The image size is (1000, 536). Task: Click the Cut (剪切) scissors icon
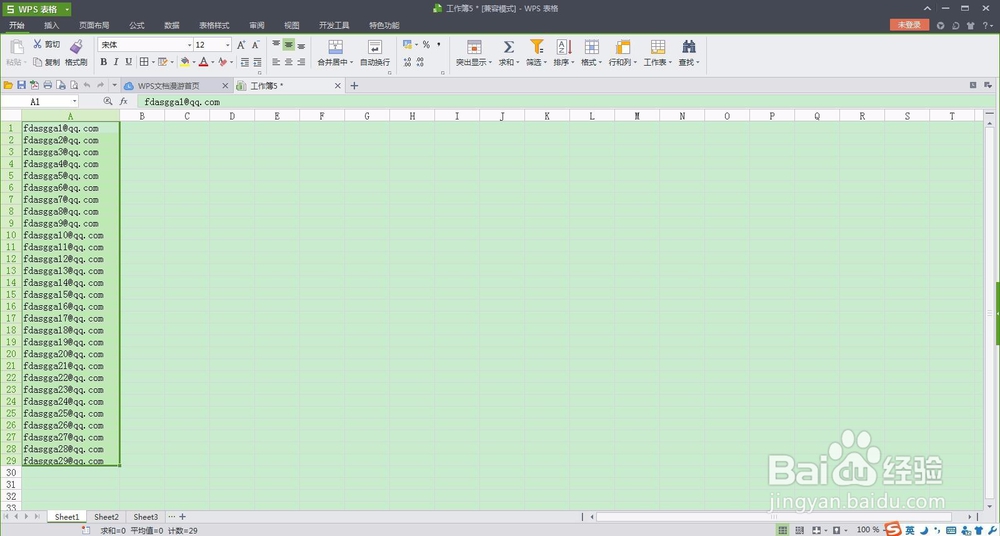tap(38, 44)
